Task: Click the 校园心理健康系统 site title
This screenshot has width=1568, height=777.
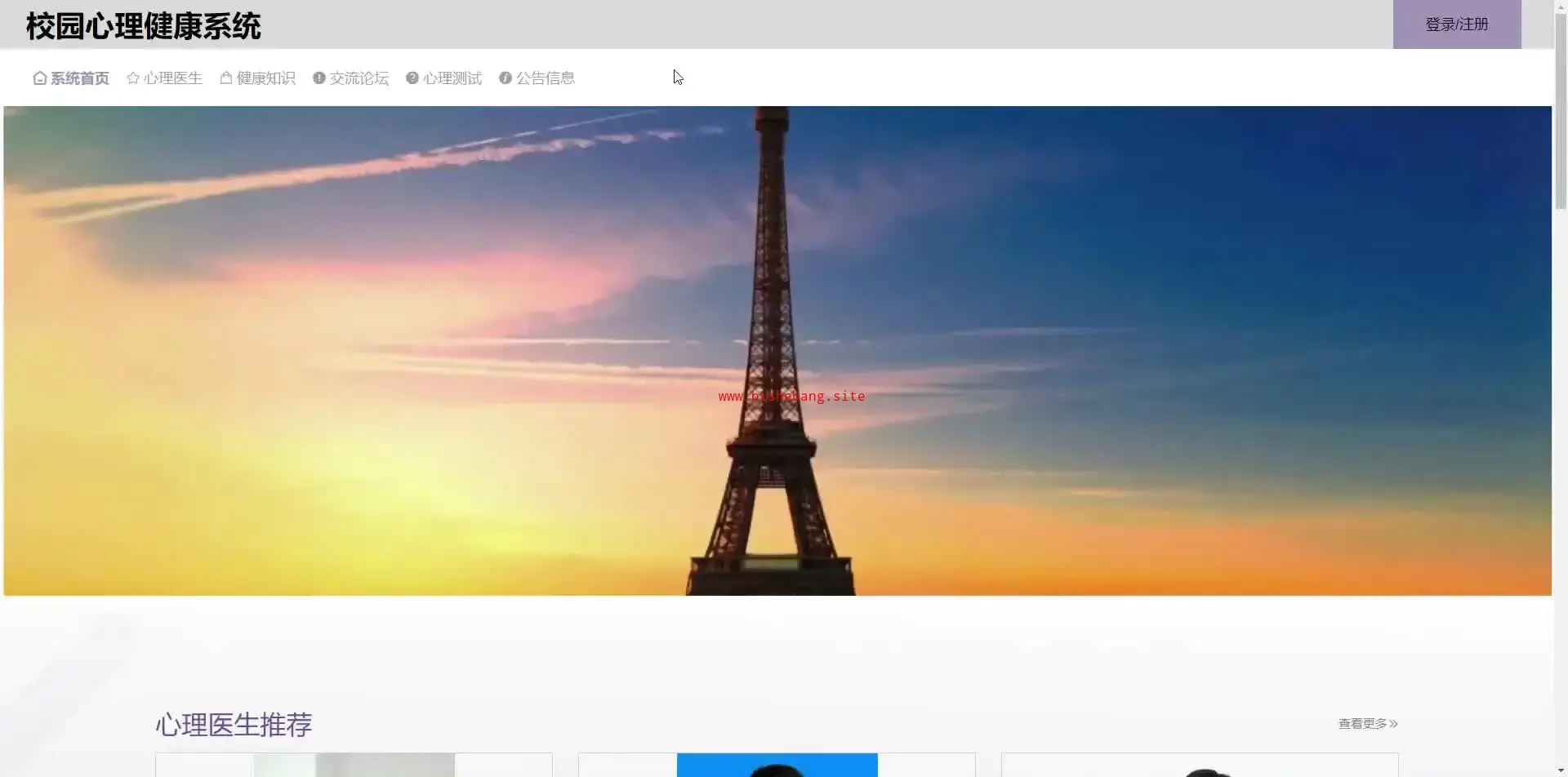Action: [144, 26]
